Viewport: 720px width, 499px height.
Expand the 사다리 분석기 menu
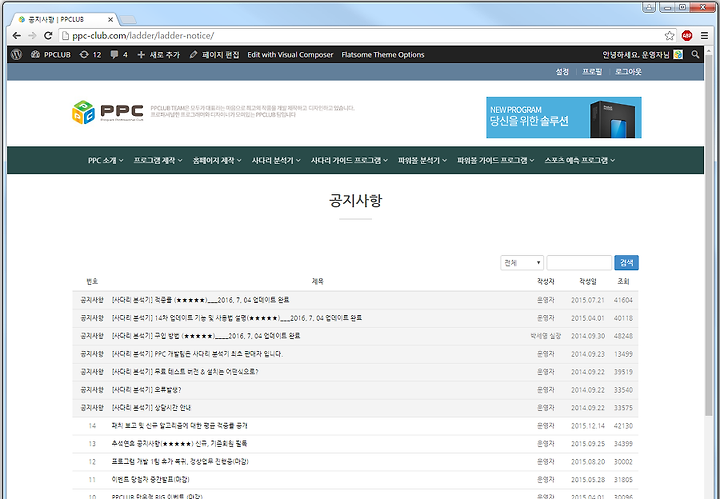click(276, 160)
